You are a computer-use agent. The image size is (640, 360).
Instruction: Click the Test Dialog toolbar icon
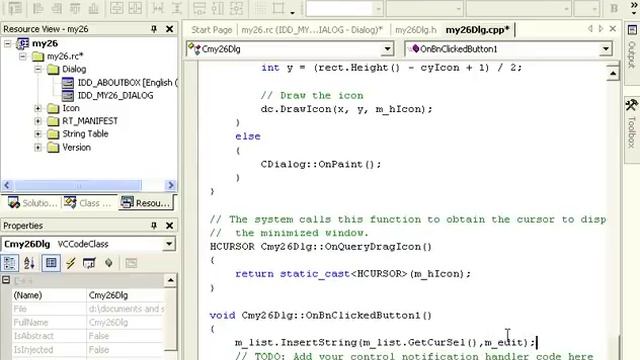pyautogui.click(x=15, y=8)
